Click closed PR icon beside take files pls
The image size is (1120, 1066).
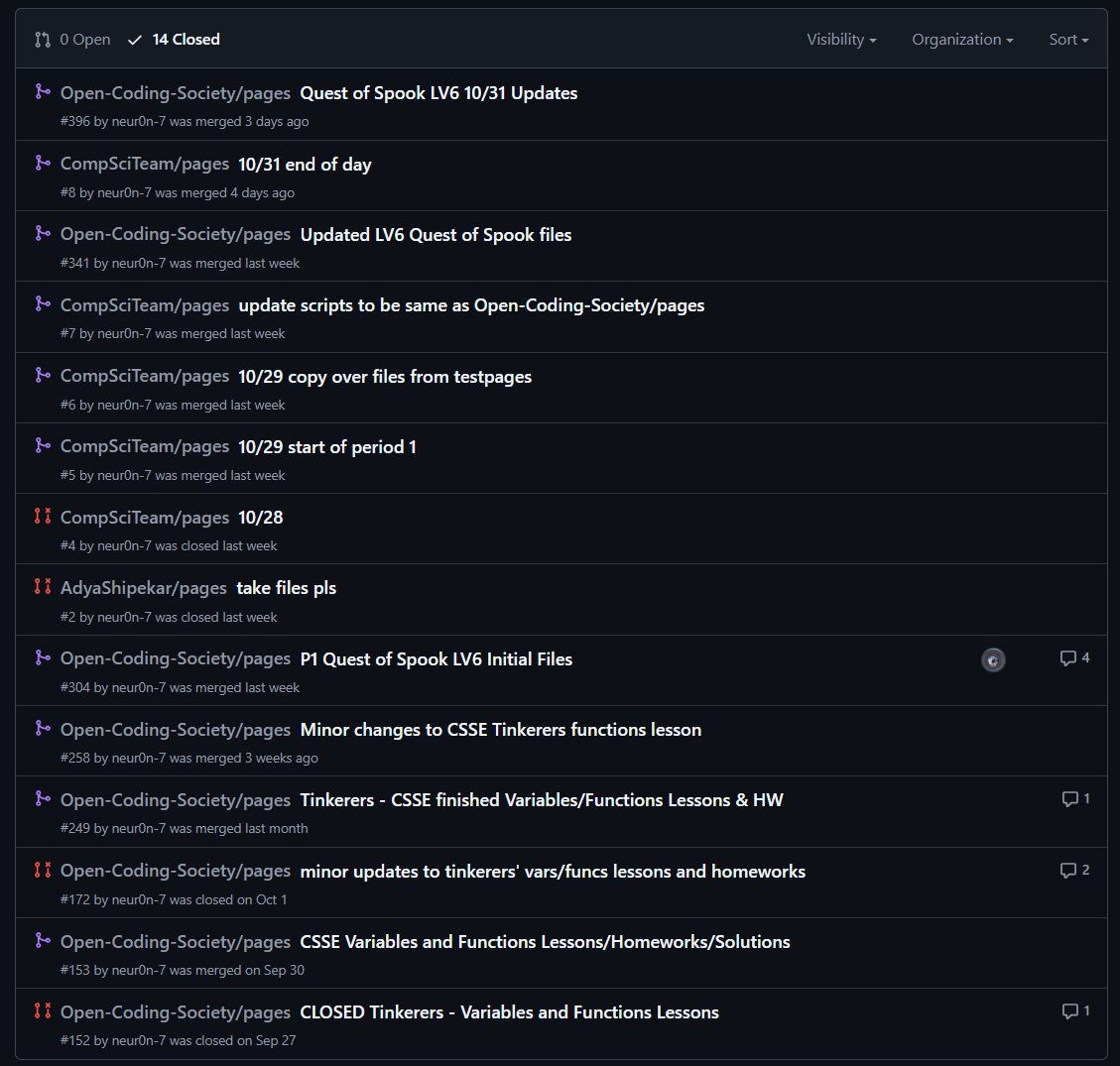tap(43, 587)
